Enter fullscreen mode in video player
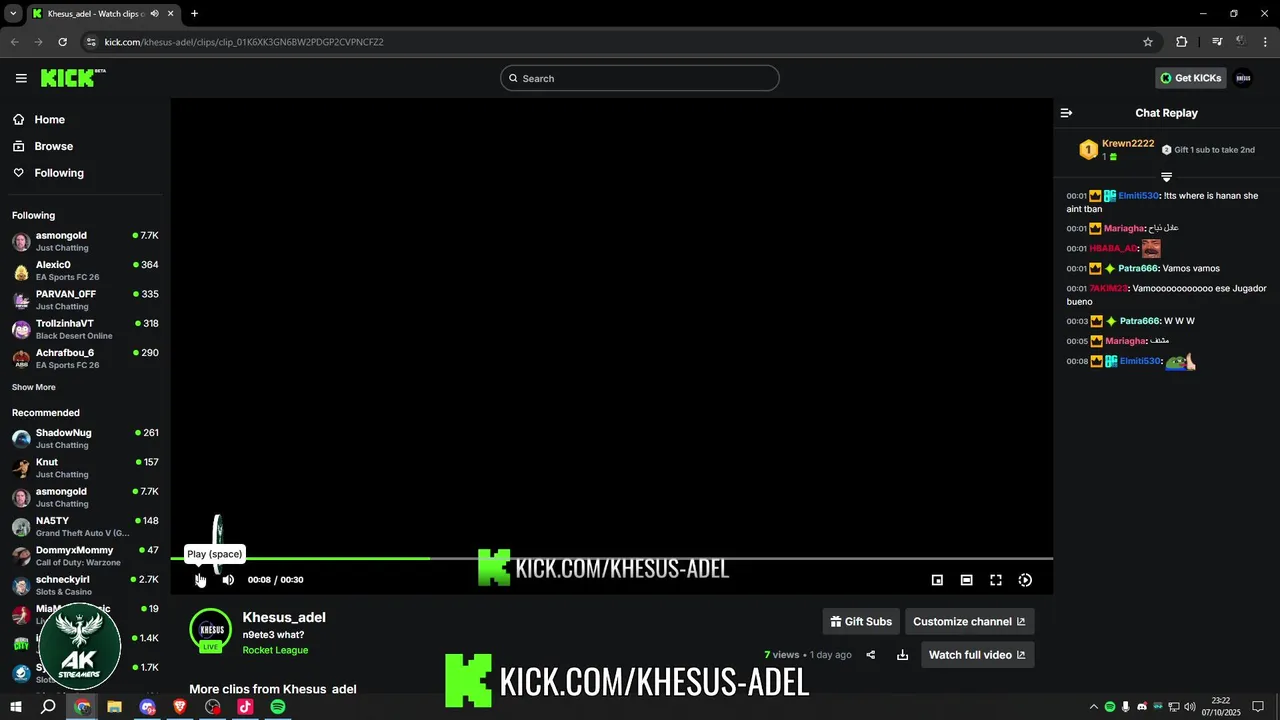 point(996,580)
